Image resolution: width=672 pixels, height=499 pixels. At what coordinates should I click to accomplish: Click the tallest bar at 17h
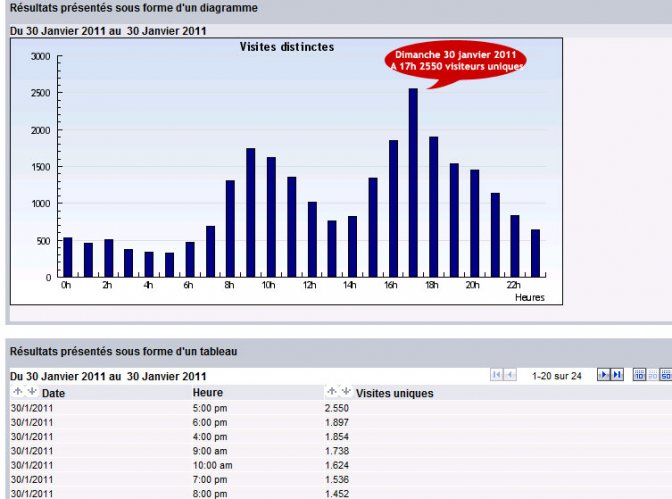[412, 182]
